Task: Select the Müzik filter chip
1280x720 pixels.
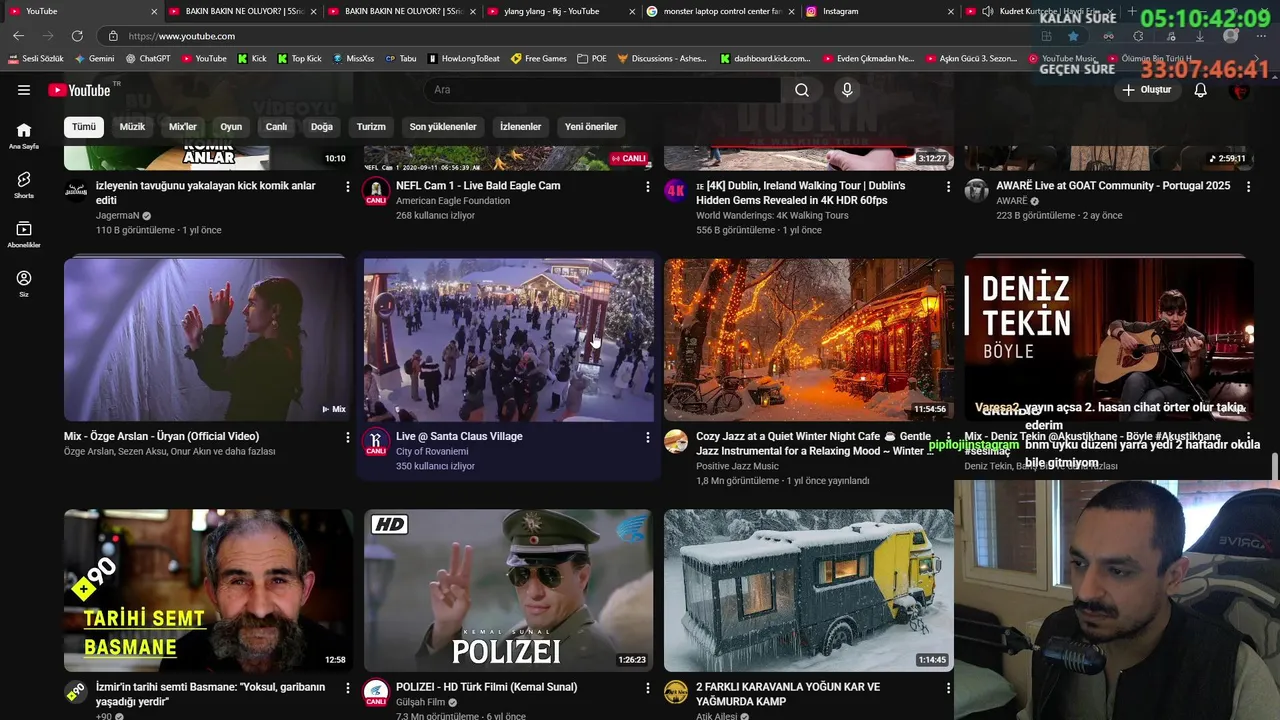Action: [132, 127]
